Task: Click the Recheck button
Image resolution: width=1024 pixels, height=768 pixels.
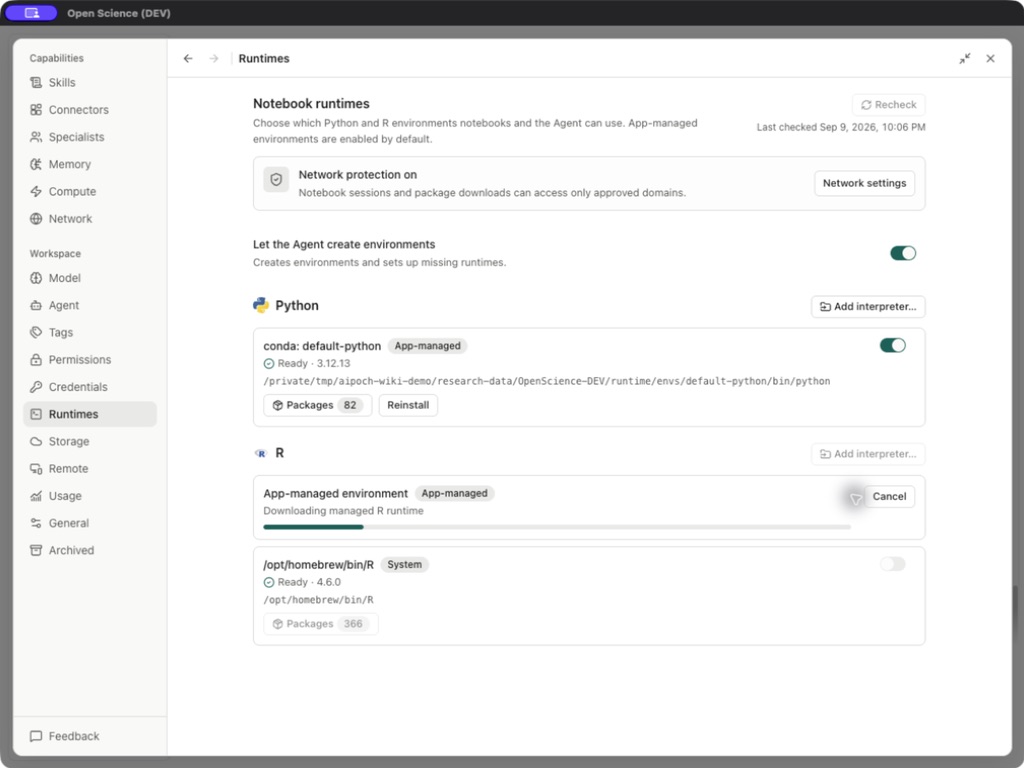Action: pyautogui.click(x=888, y=104)
